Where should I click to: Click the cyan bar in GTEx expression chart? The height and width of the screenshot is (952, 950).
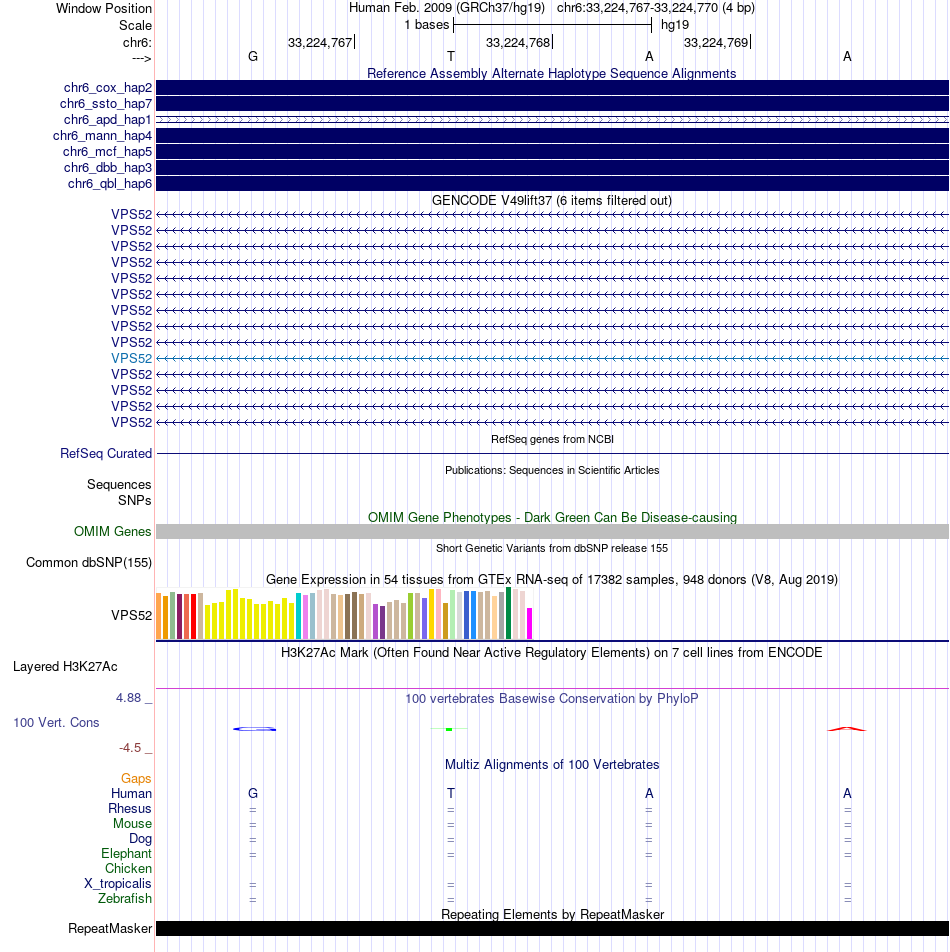299,616
